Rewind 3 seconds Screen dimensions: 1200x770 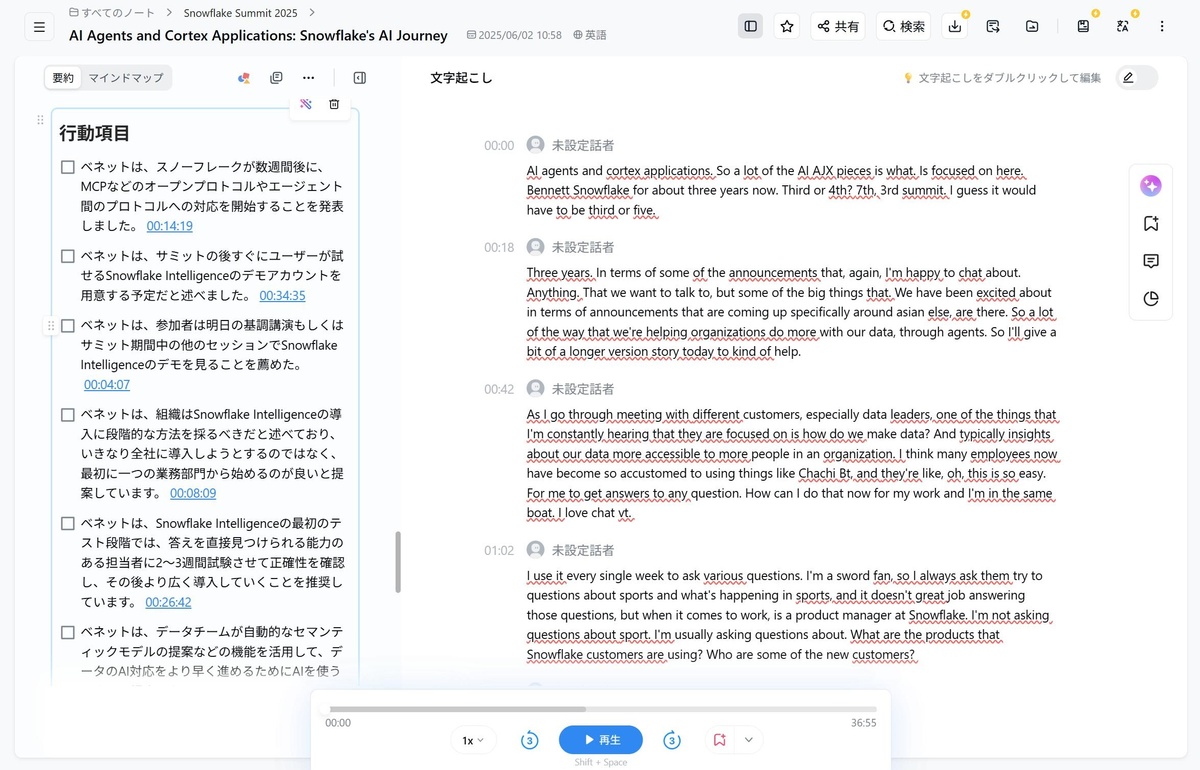pyautogui.click(x=530, y=740)
